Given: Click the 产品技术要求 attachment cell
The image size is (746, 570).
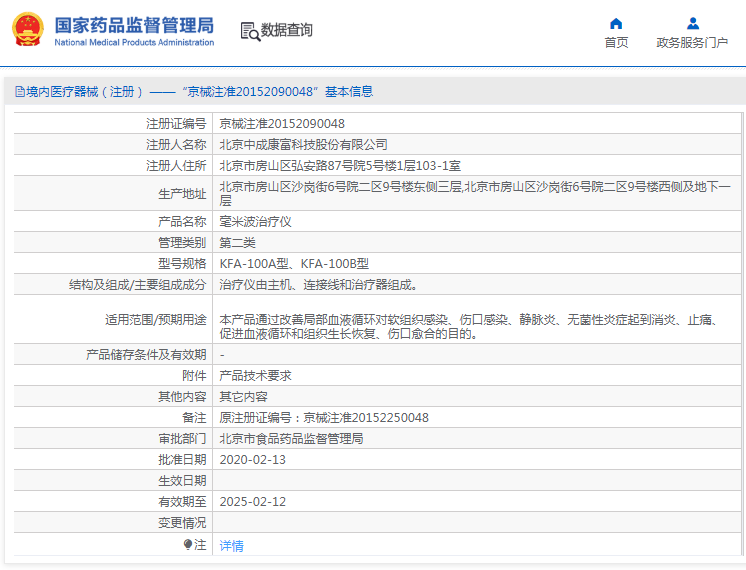Looking at the screenshot, I should [x=255, y=375].
